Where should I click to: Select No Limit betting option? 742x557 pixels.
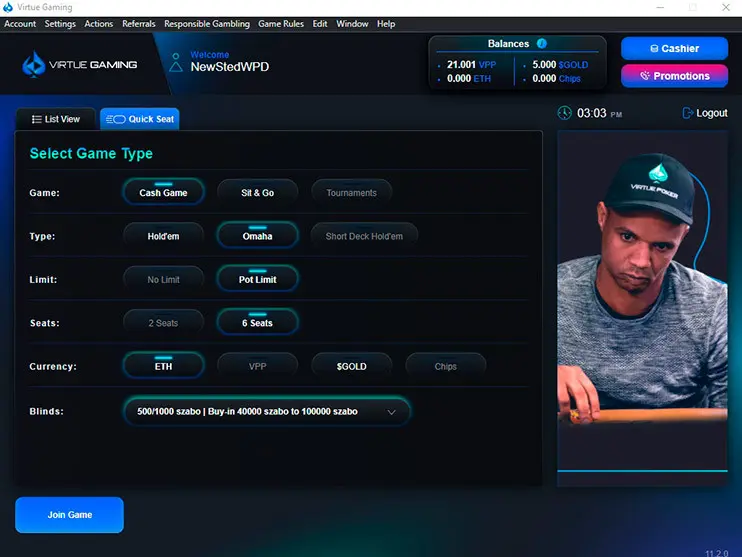pos(163,280)
